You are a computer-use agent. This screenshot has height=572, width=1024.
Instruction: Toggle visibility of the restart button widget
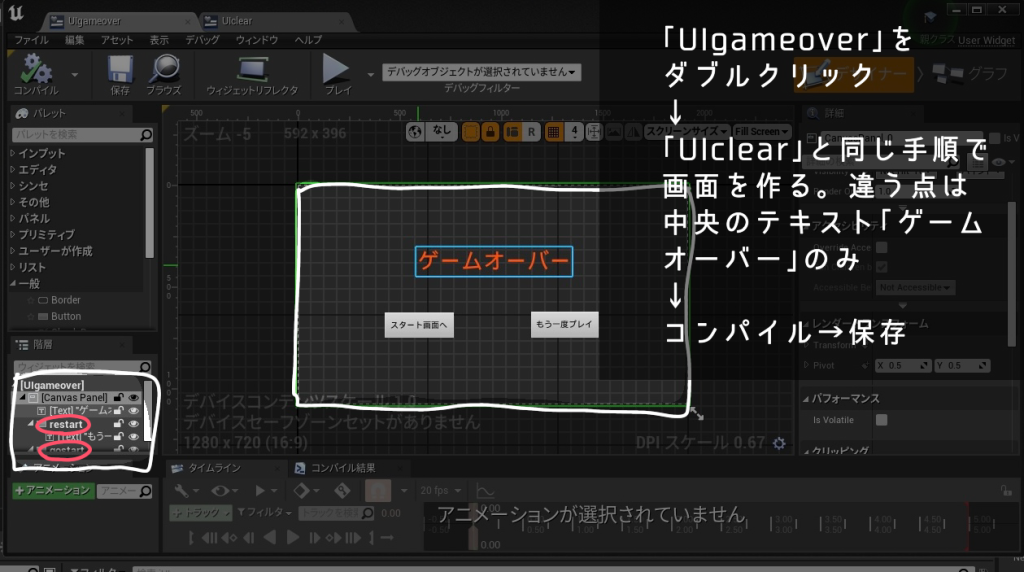[x=133, y=424]
